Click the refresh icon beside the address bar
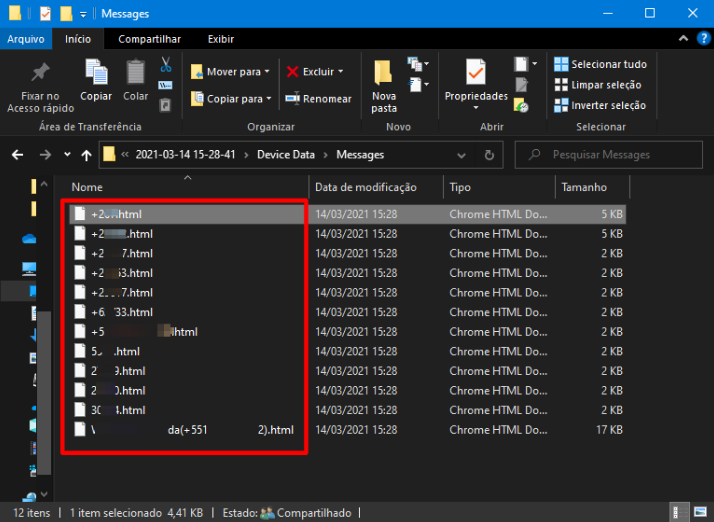 488,155
